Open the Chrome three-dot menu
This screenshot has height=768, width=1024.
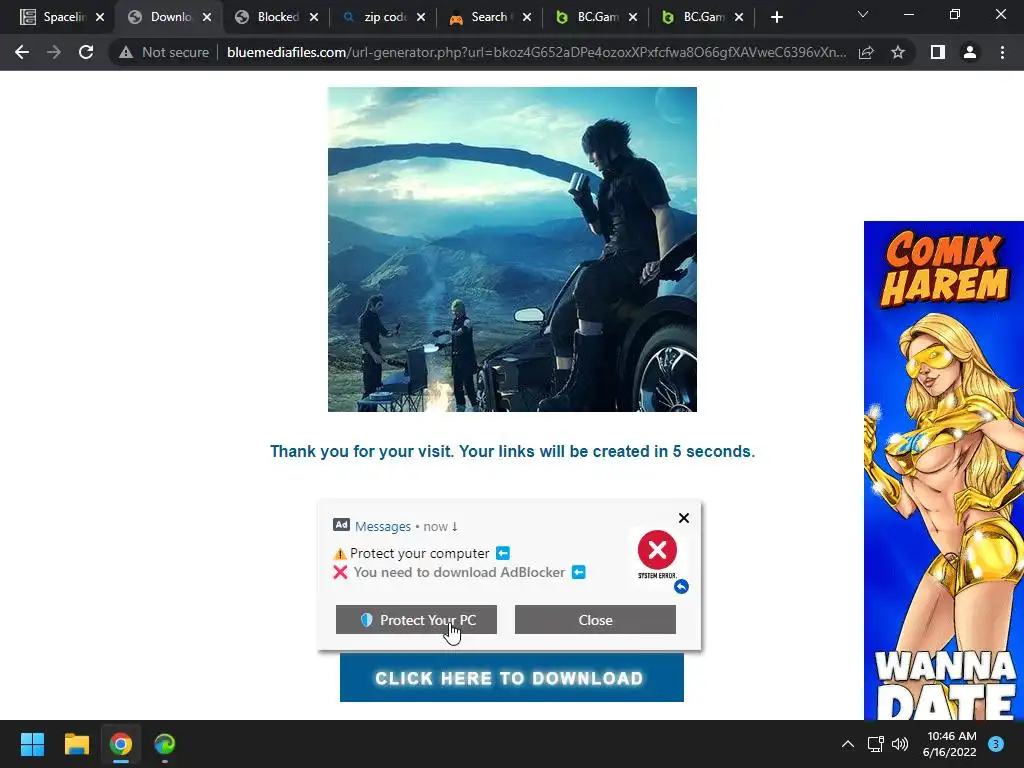tap(1002, 52)
